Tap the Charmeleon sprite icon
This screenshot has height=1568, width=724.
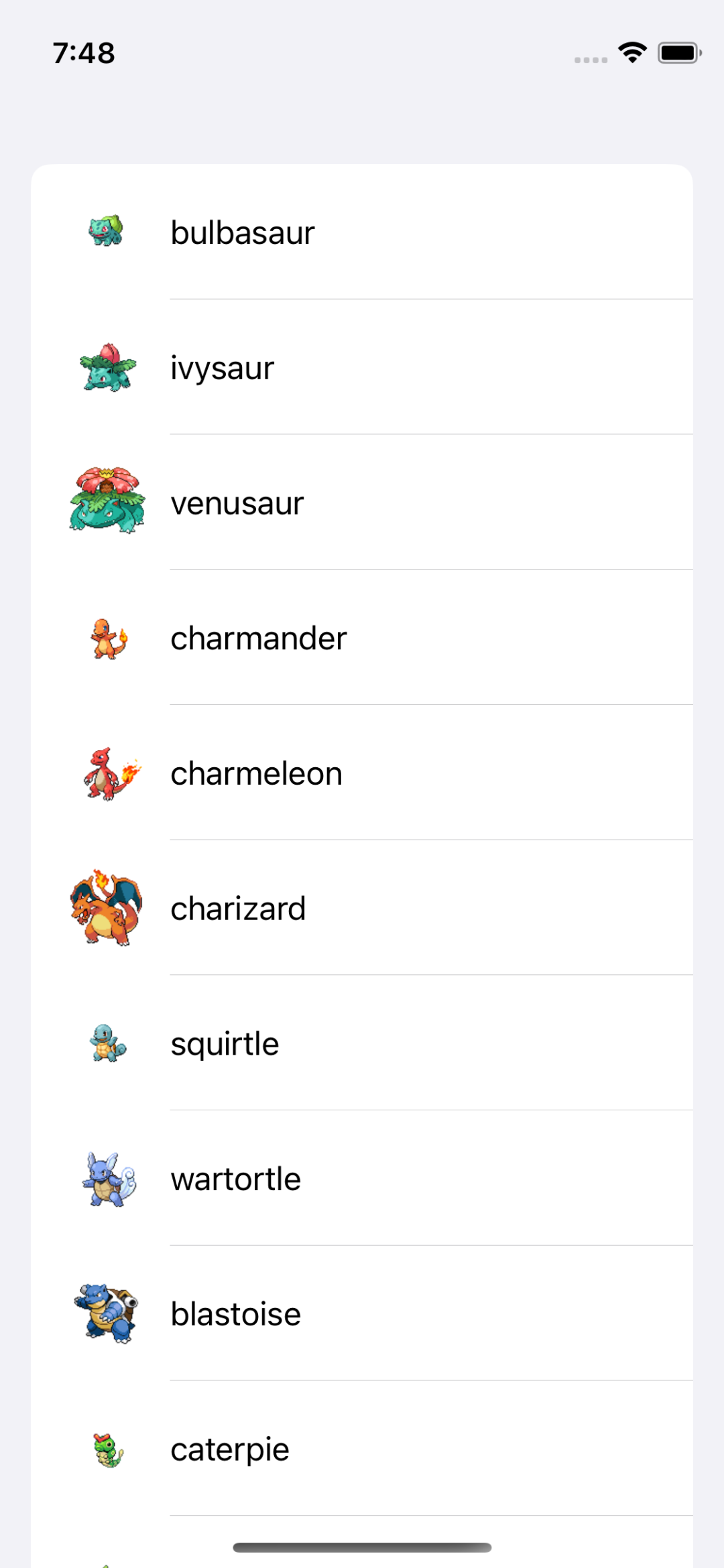click(111, 774)
